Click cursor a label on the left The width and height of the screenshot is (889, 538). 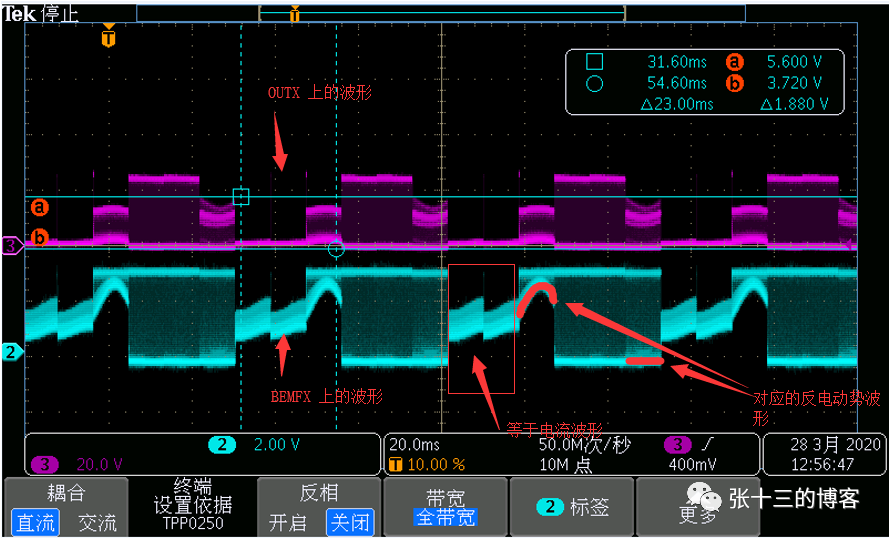coord(39,207)
